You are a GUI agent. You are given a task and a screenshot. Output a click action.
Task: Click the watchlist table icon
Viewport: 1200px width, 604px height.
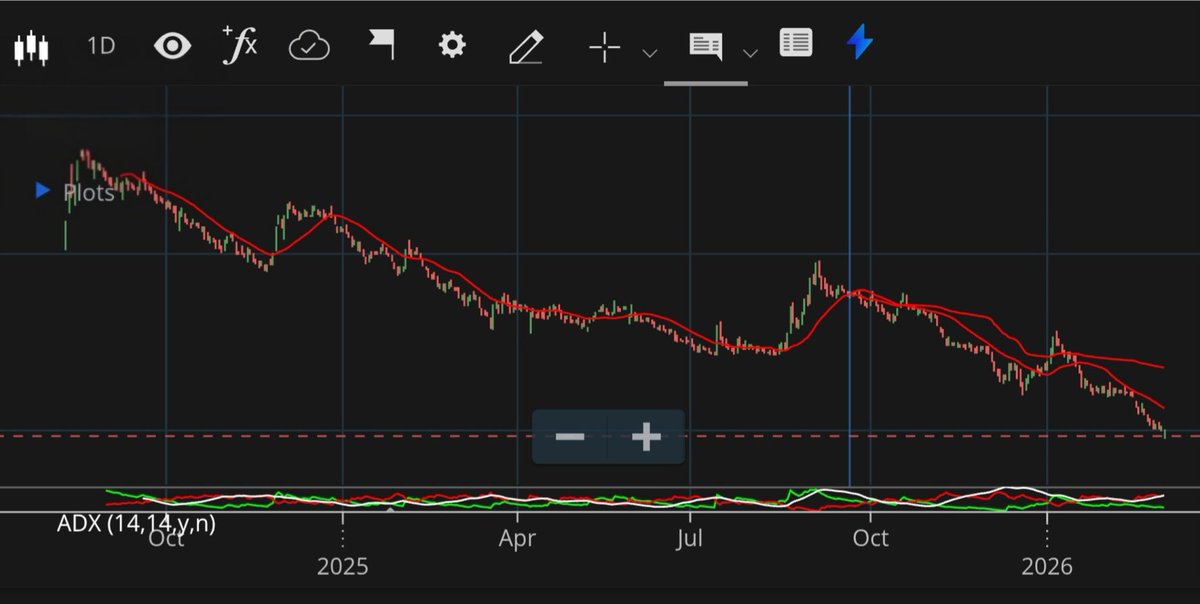point(796,43)
